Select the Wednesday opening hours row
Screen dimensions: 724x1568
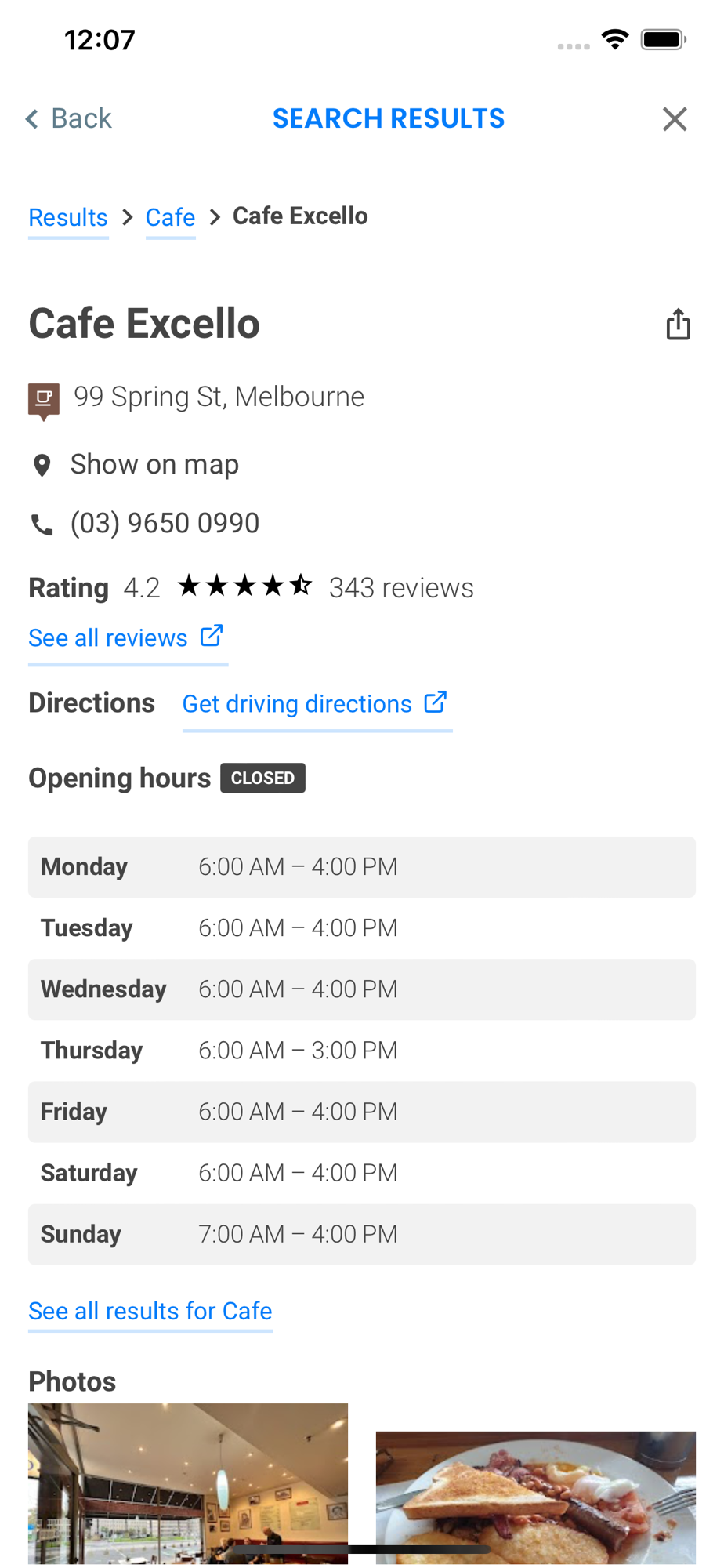[362, 989]
